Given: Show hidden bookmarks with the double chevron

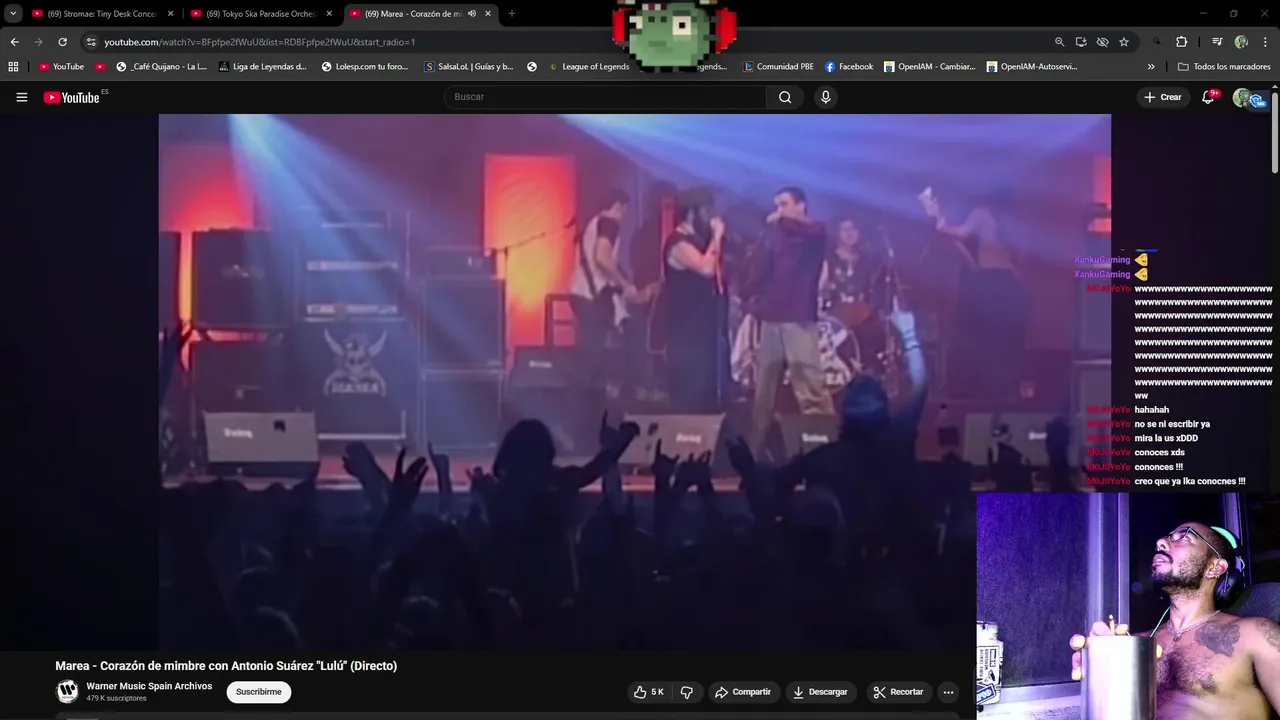Looking at the screenshot, I should click(x=1151, y=67).
